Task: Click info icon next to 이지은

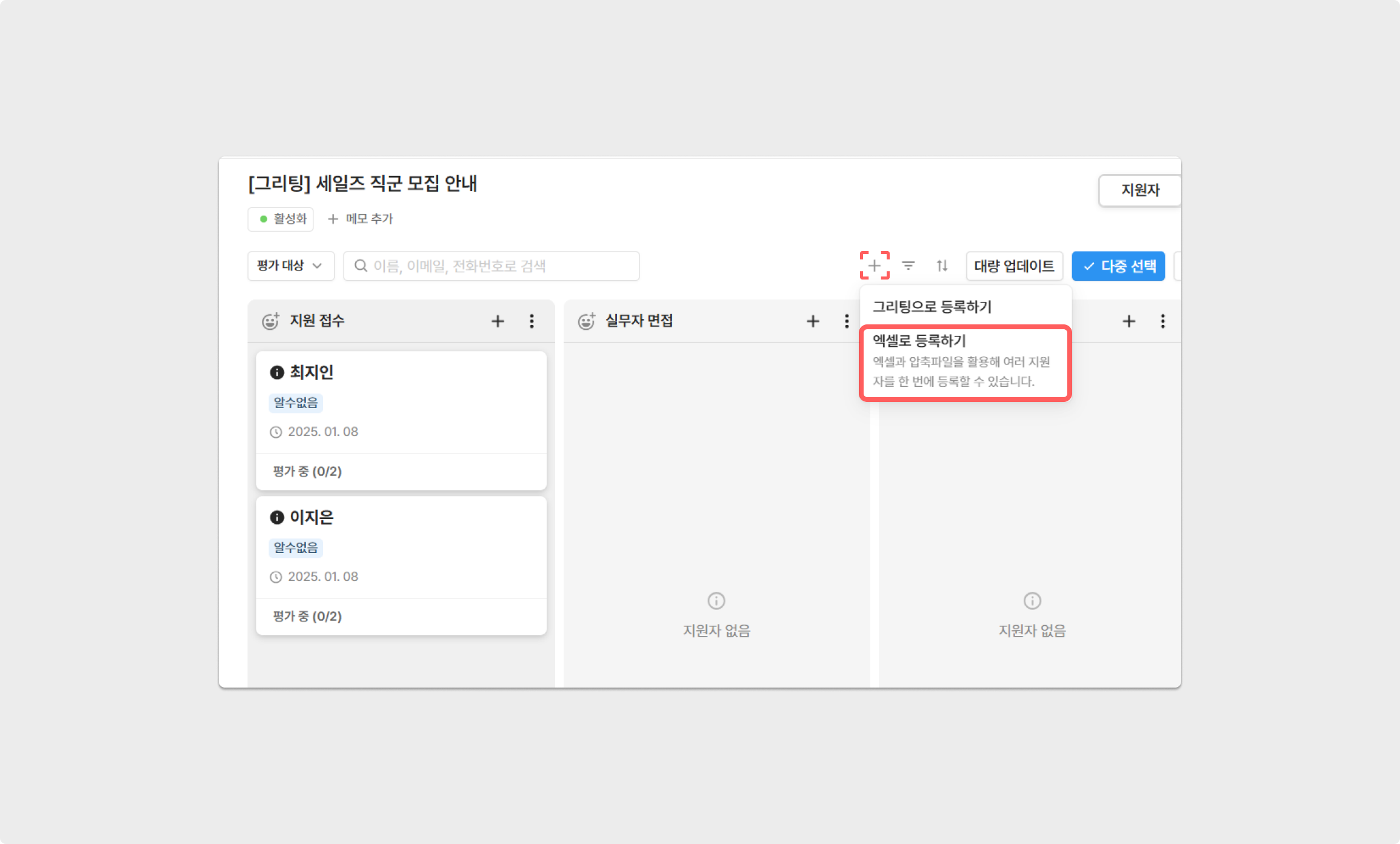Action: point(277,517)
